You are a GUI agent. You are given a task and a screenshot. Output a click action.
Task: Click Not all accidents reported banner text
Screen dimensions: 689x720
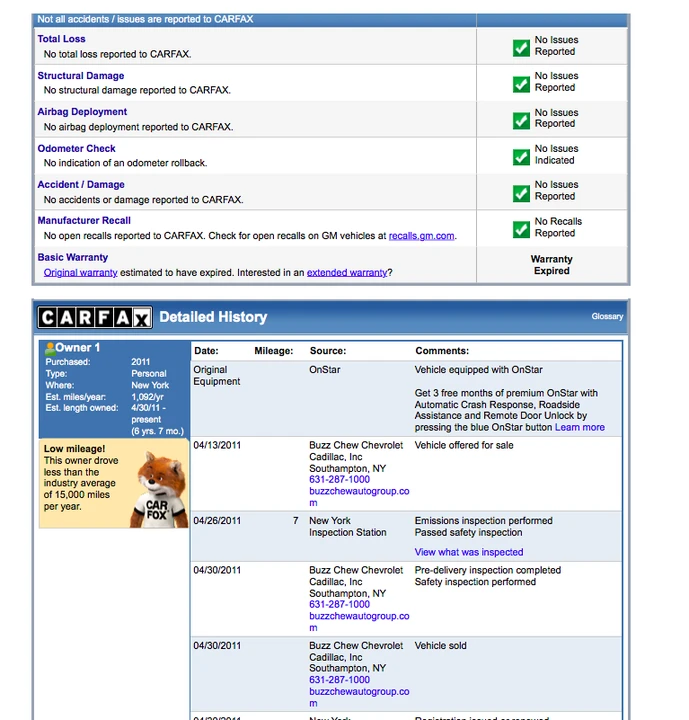click(145, 19)
